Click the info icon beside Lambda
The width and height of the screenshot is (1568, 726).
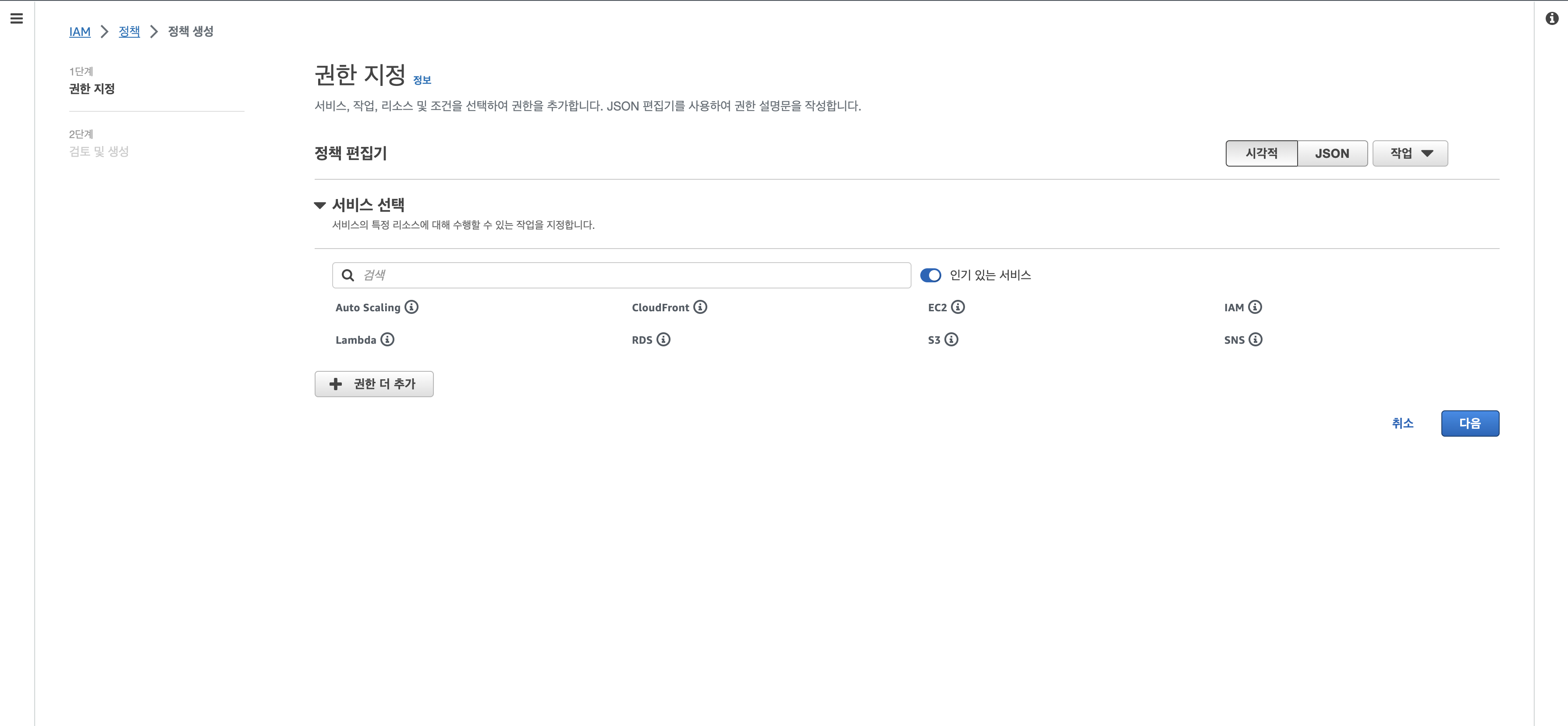tap(387, 339)
